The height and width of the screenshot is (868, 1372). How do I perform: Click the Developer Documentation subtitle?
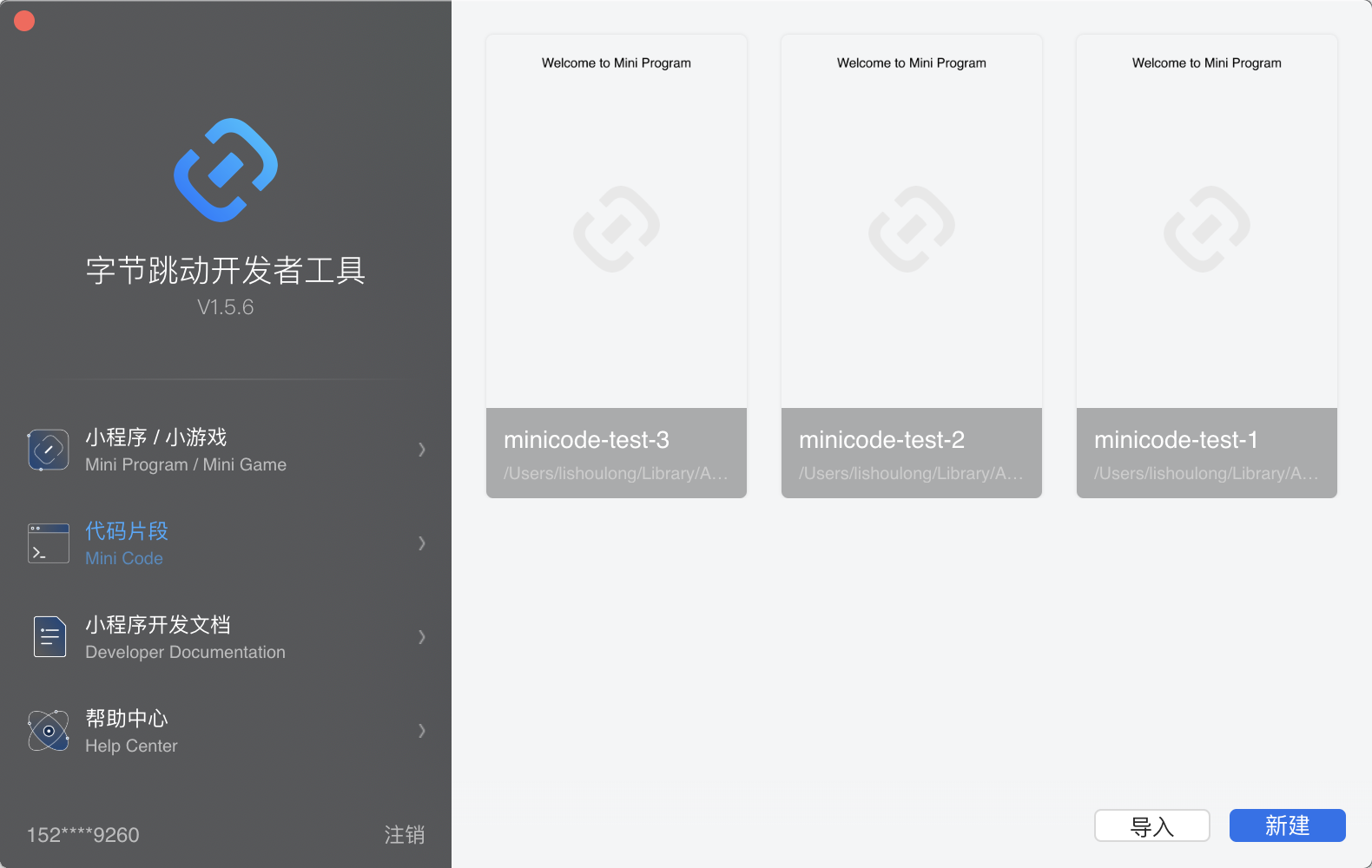coord(186,652)
